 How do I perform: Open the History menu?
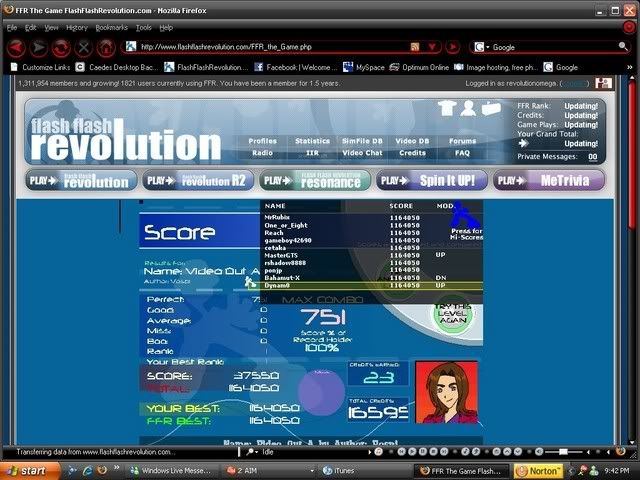(x=76, y=27)
